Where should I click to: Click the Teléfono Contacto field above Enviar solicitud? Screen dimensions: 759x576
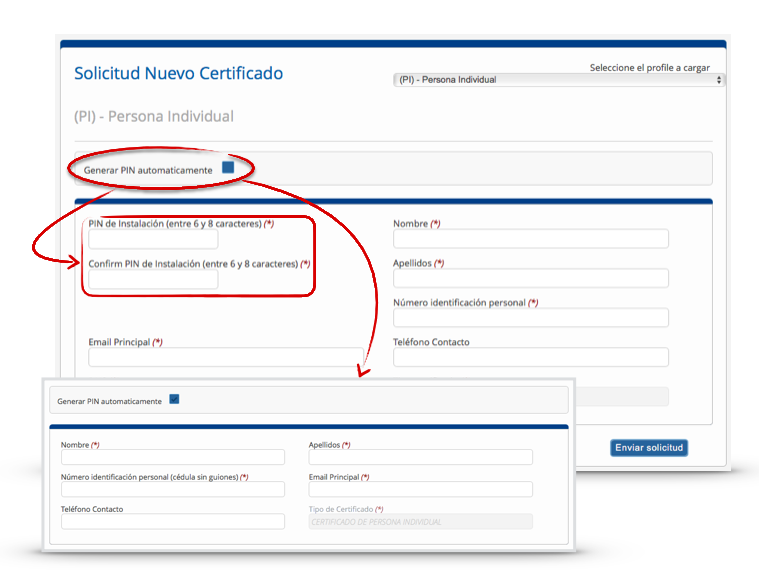pyautogui.click(x=530, y=357)
